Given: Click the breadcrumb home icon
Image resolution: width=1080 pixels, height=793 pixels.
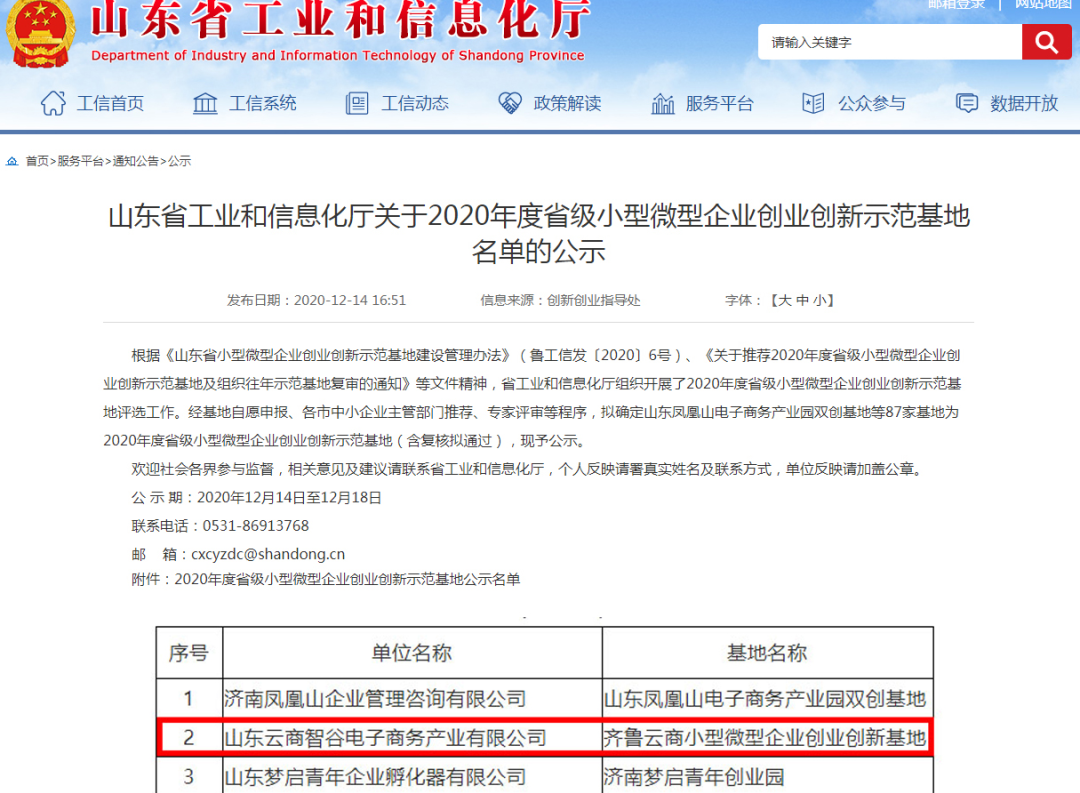Looking at the screenshot, I should tap(12, 161).
